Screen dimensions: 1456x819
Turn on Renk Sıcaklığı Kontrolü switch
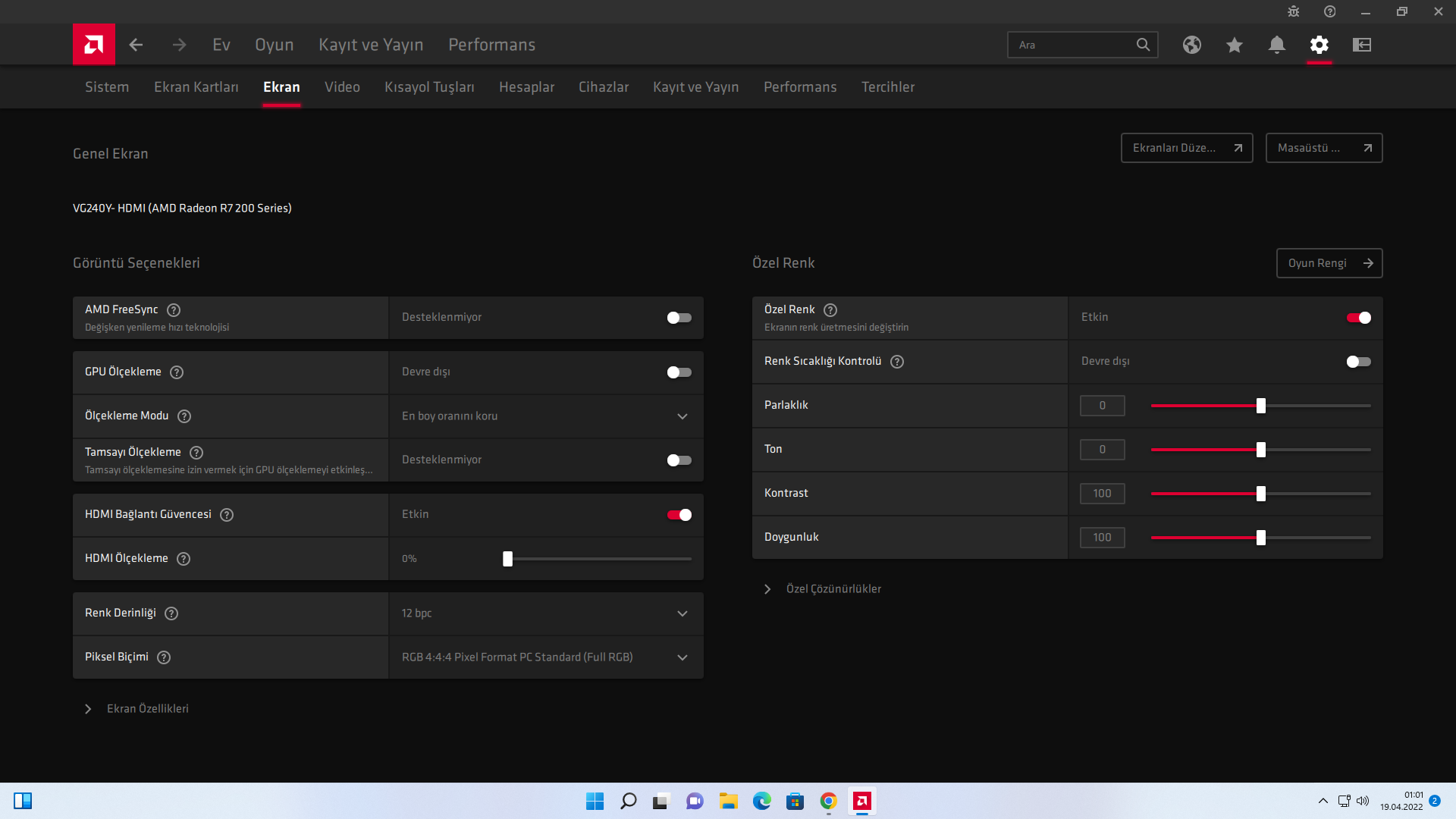coord(1358,362)
